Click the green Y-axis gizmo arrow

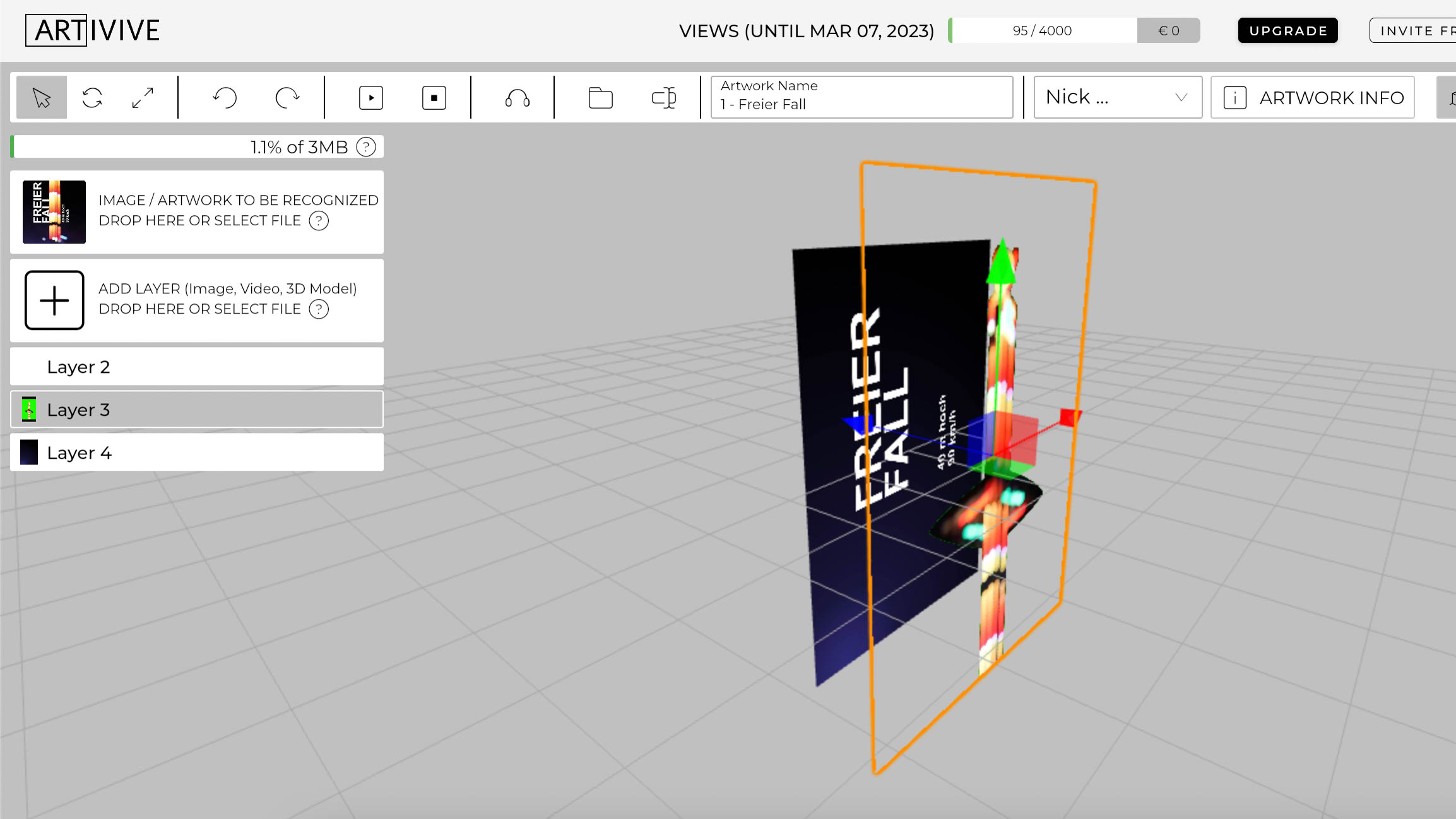[1002, 261]
